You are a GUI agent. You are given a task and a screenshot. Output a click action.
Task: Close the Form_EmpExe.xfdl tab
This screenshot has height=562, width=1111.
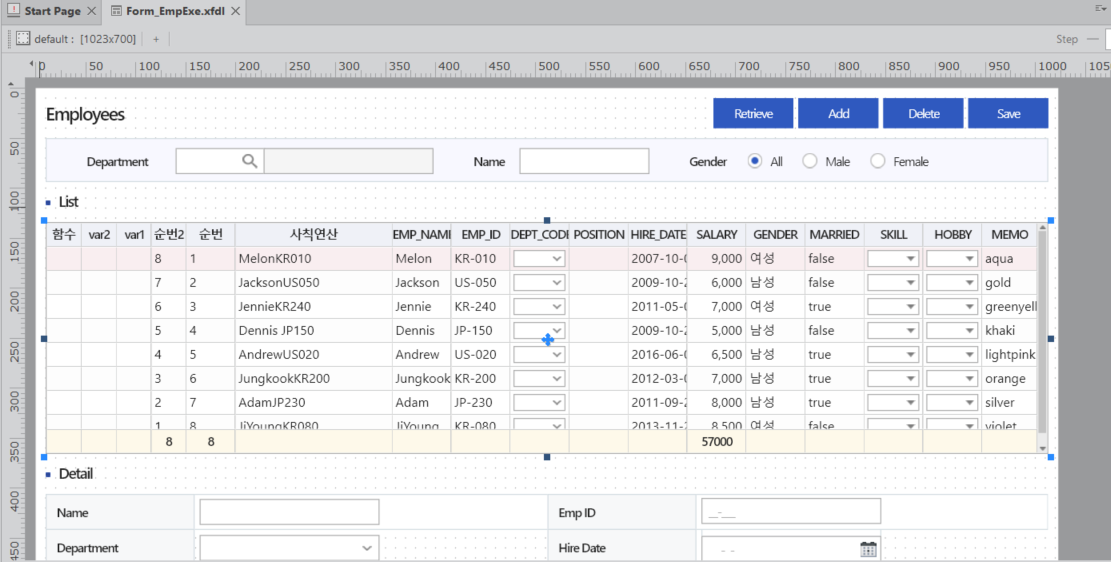[236, 11]
